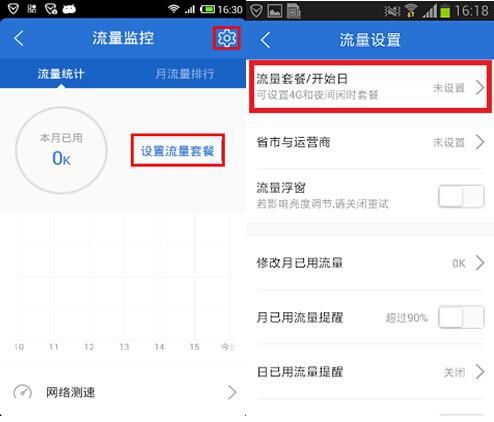The image size is (494, 422).
Task: Open 网络测速 entry
Action: 123,392
